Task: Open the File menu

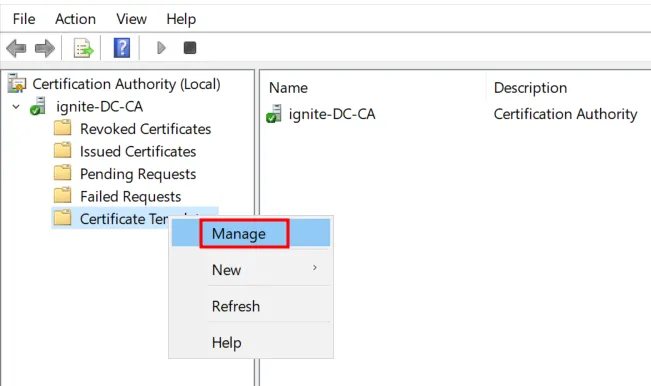Action: 24,19
